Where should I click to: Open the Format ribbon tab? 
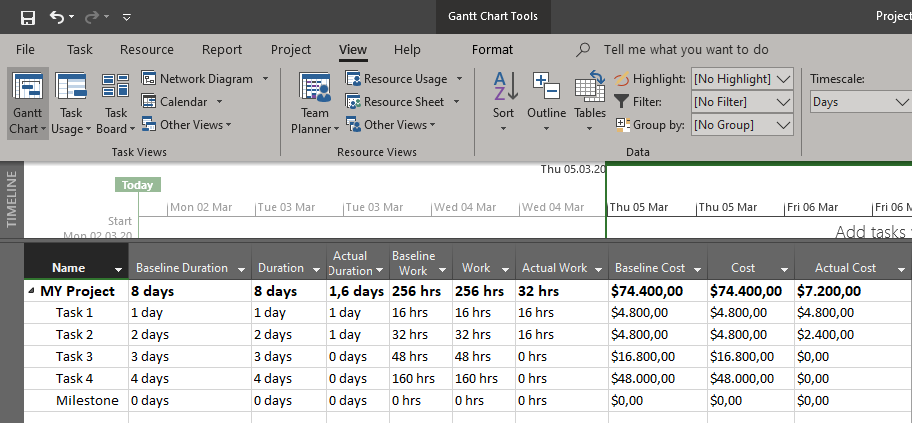pos(492,50)
